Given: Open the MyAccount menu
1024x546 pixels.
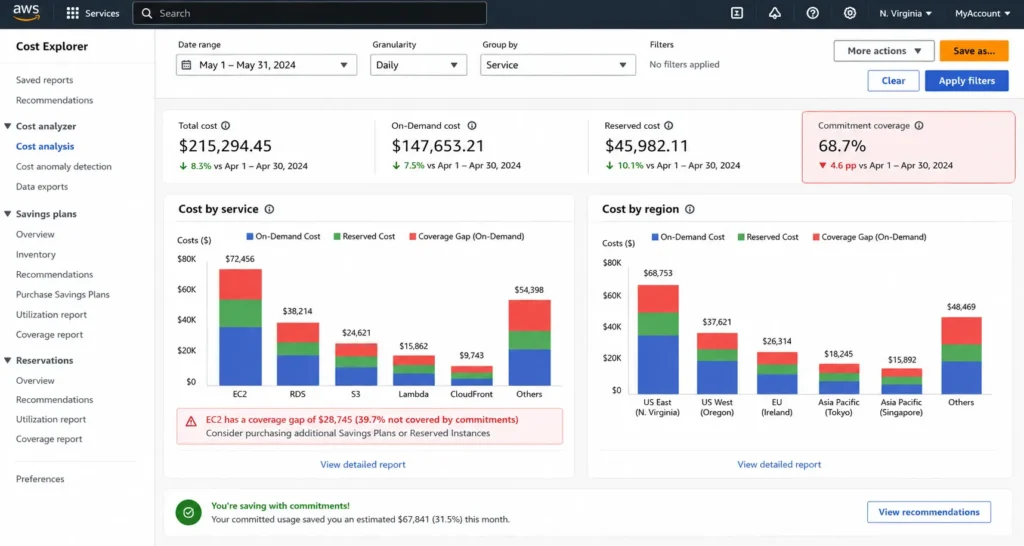Looking at the screenshot, I should [x=982, y=13].
